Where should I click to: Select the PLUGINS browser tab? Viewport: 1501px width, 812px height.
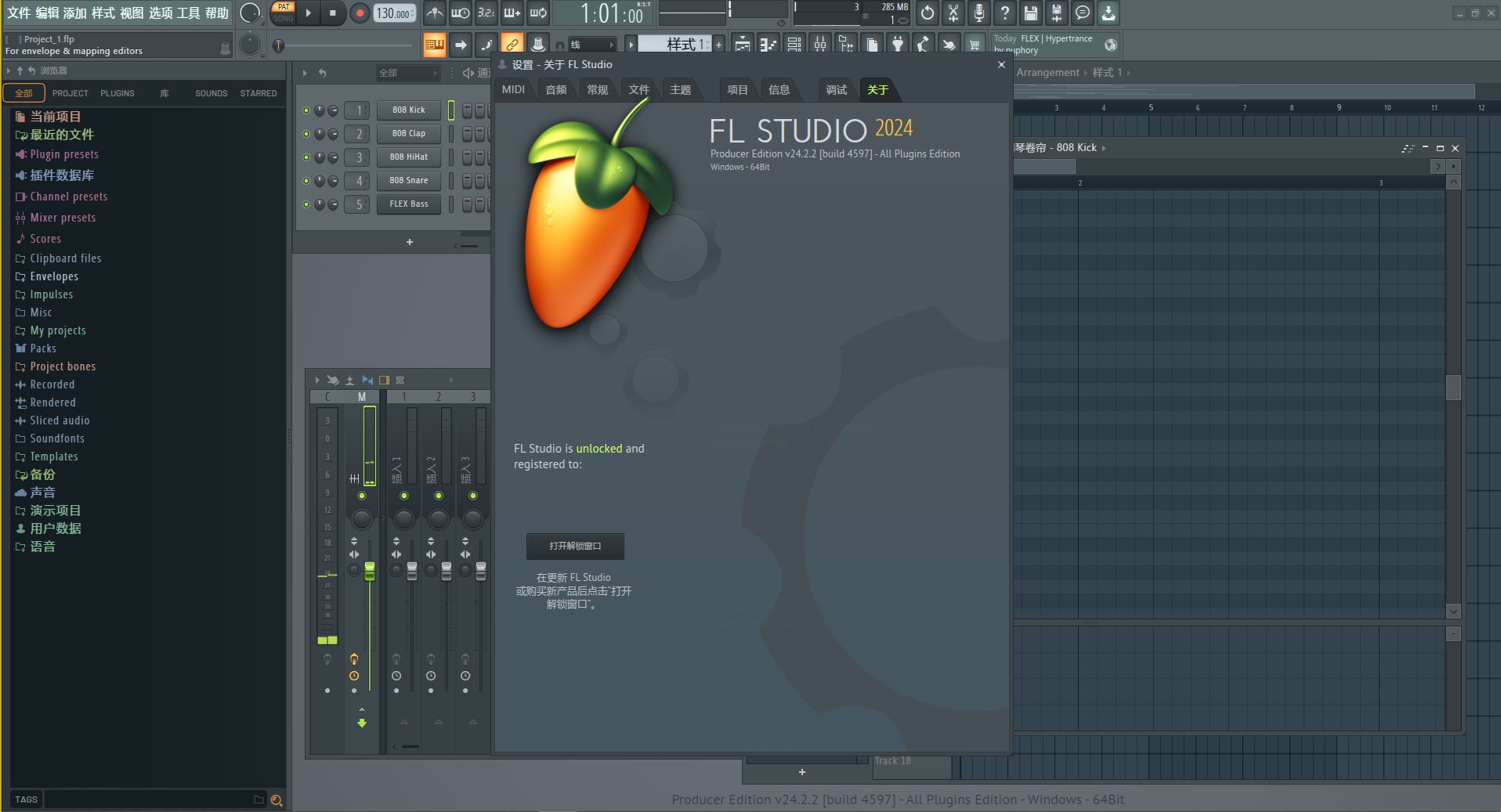pos(118,93)
